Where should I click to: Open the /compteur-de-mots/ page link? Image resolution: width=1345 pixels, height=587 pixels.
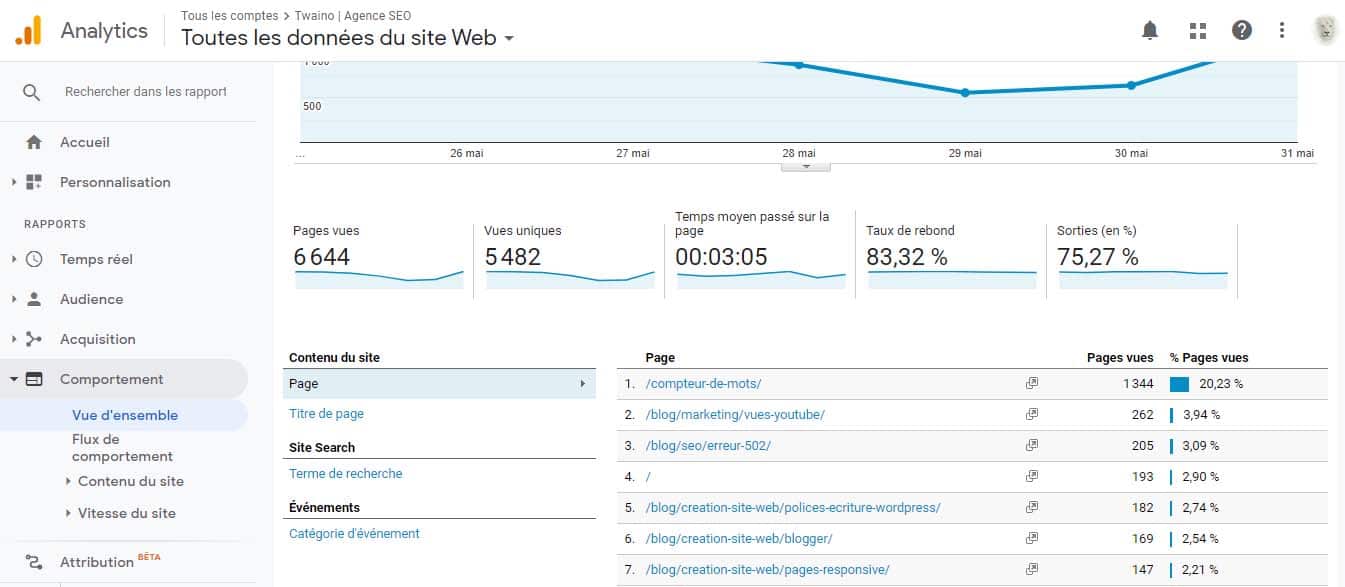tap(704, 383)
